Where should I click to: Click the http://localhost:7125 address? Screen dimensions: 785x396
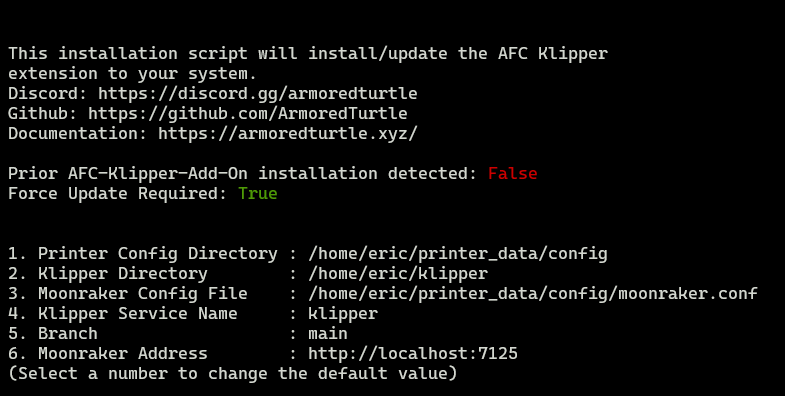click(413, 353)
